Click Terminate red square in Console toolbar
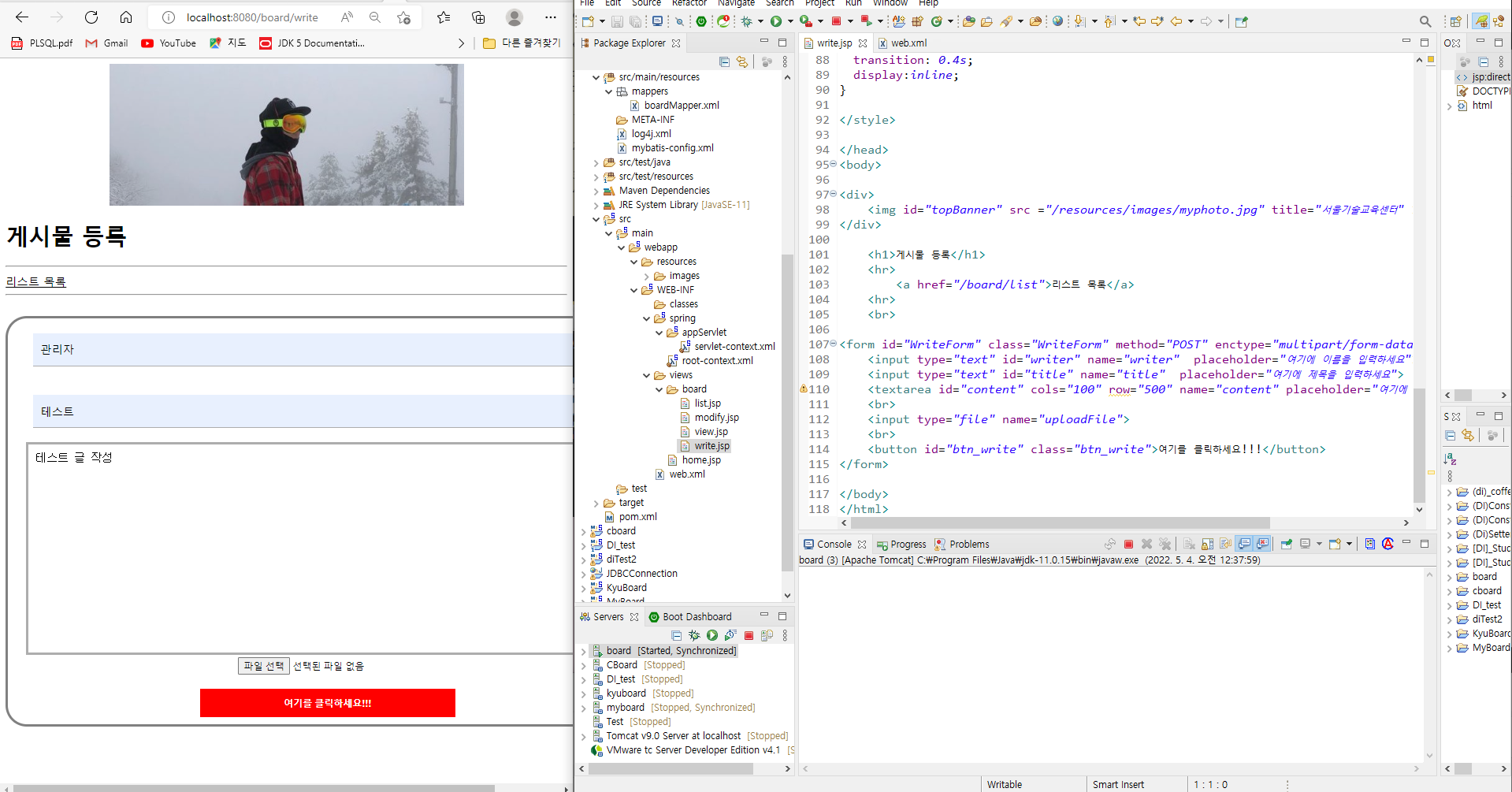Image resolution: width=1512 pixels, height=792 pixels. 1128,544
